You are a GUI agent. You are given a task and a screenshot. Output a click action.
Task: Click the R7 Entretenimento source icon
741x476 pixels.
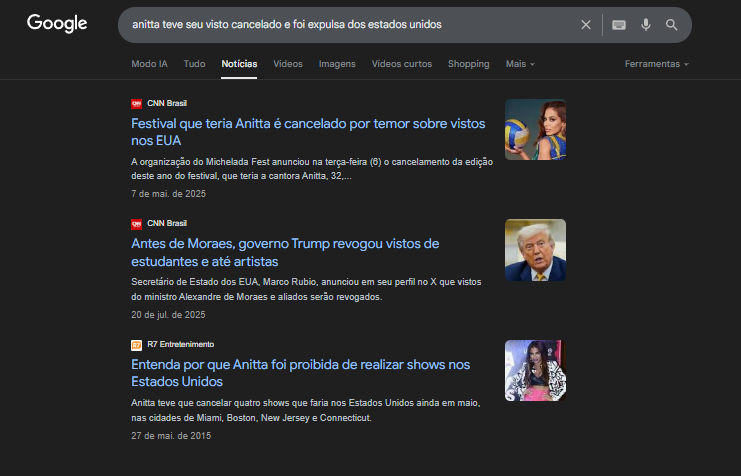pos(137,345)
